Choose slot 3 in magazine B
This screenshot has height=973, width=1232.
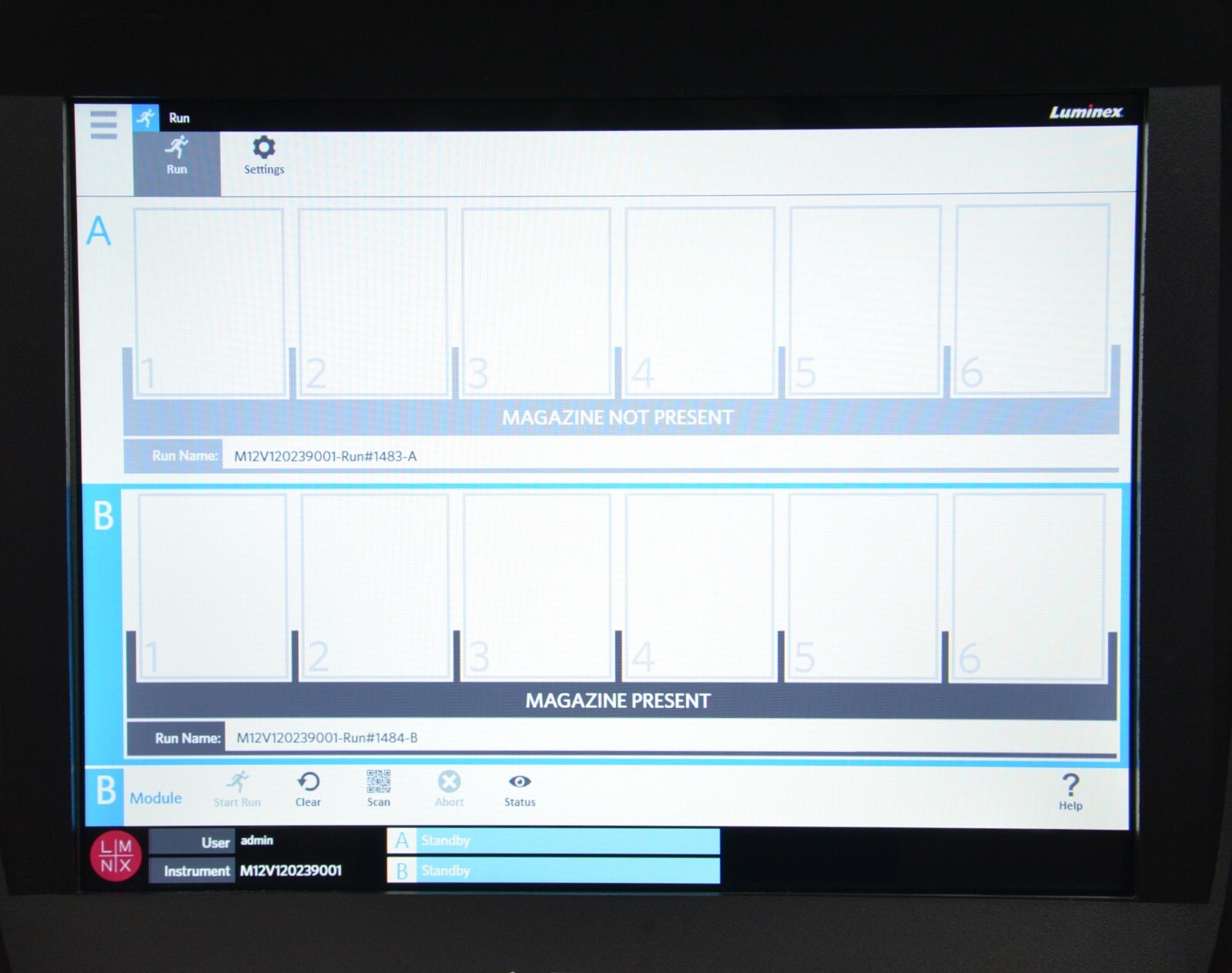(x=537, y=587)
